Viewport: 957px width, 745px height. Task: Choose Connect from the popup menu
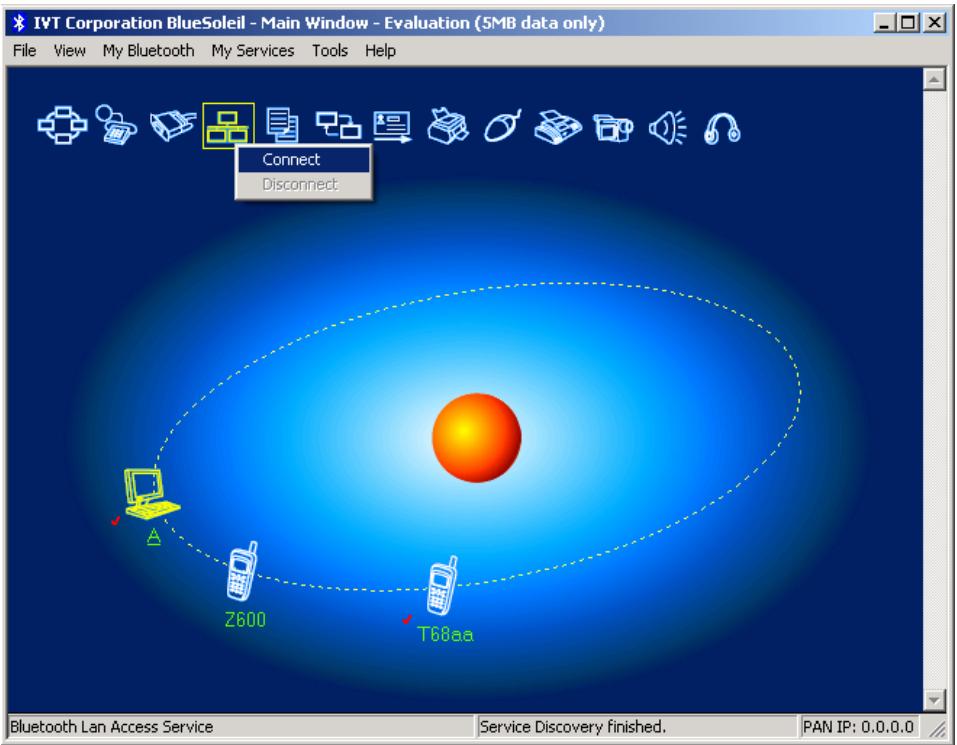coord(303,159)
